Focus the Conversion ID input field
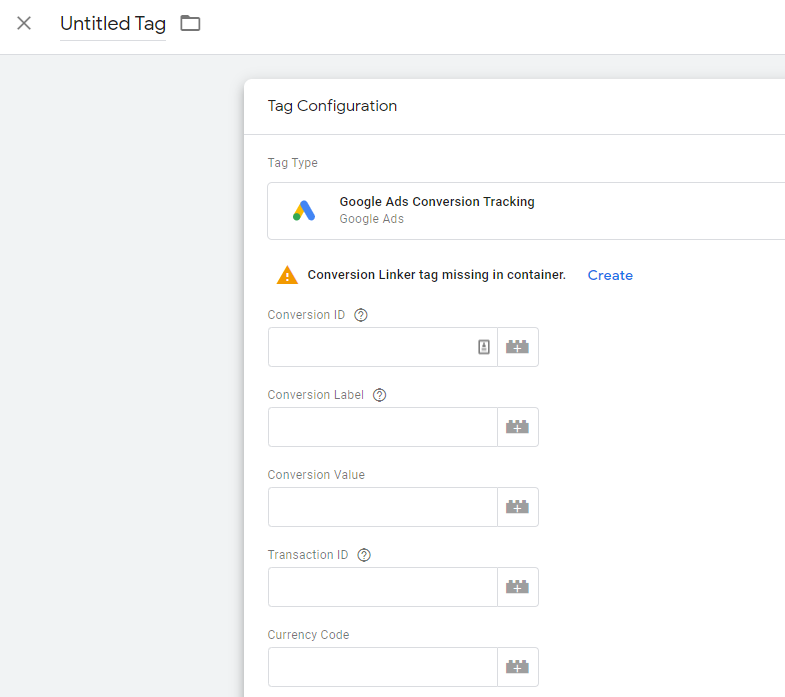Screen dimensions: 785x697 372,347
